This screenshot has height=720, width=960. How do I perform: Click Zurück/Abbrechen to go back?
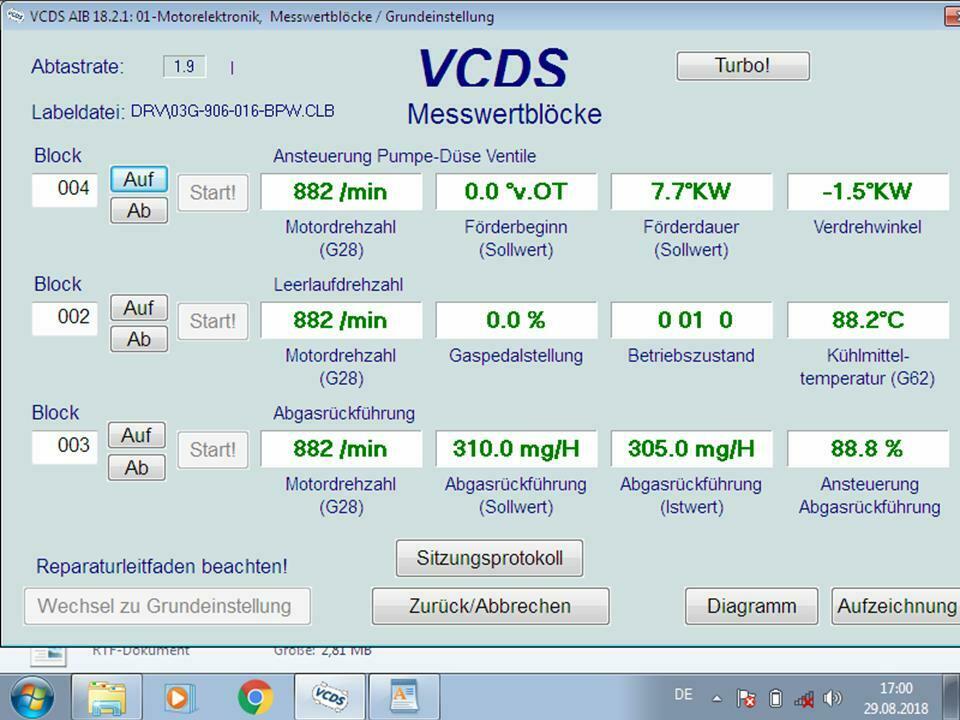coord(490,606)
